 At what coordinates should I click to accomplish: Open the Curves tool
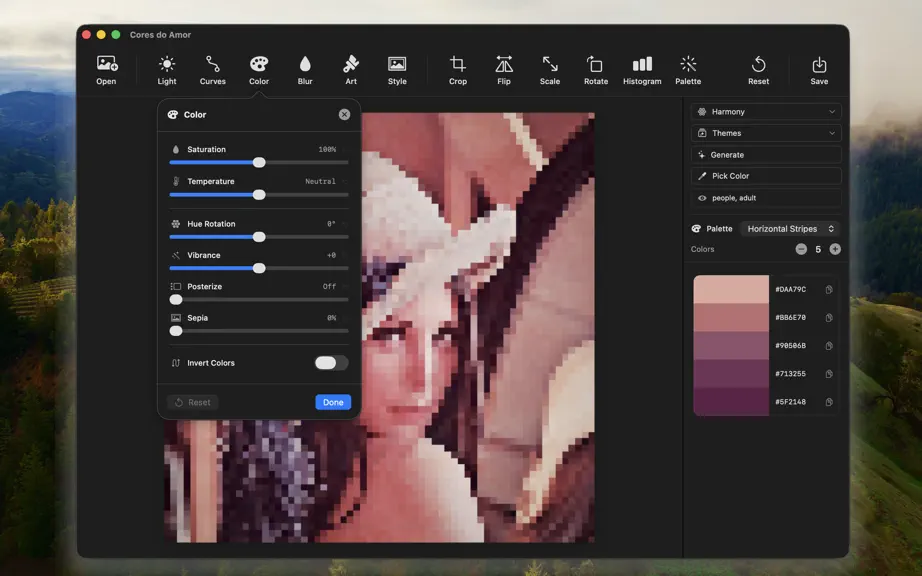click(213, 70)
